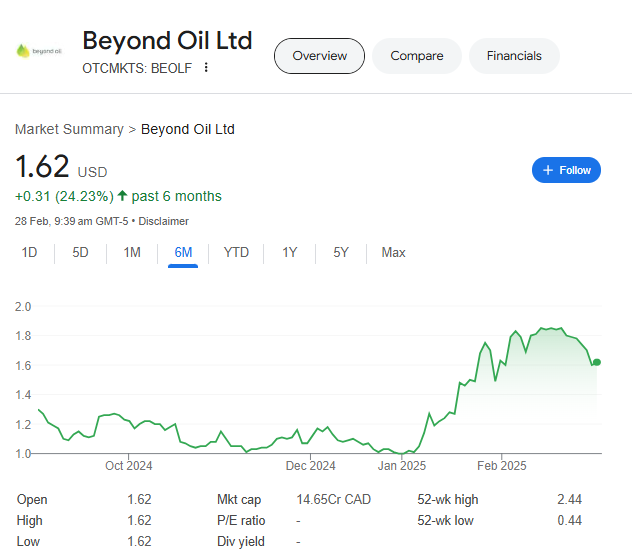Click the Beyond Oil Ltd main heading

(x=167, y=41)
